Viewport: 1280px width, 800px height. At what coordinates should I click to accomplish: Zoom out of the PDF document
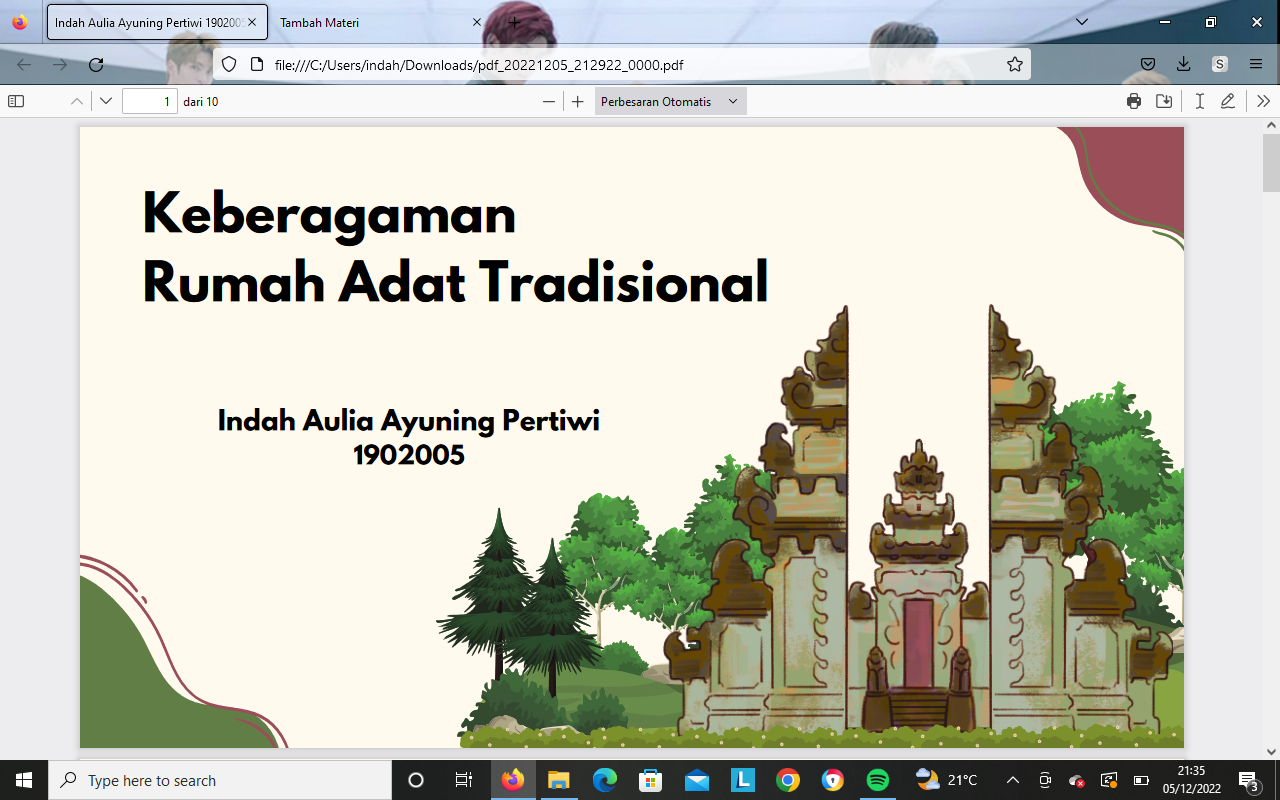coord(549,101)
